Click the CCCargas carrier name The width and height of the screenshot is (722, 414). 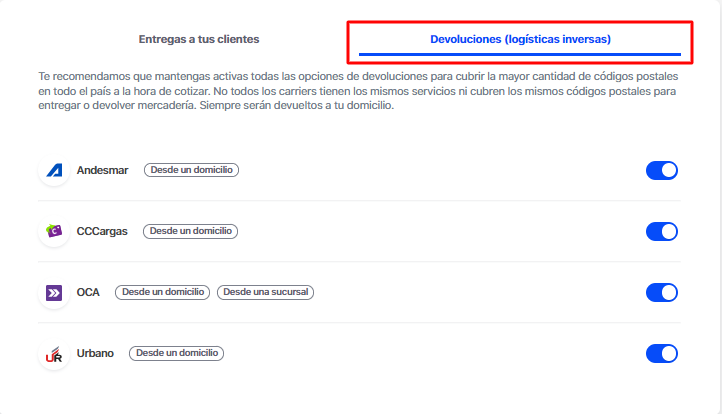point(102,231)
